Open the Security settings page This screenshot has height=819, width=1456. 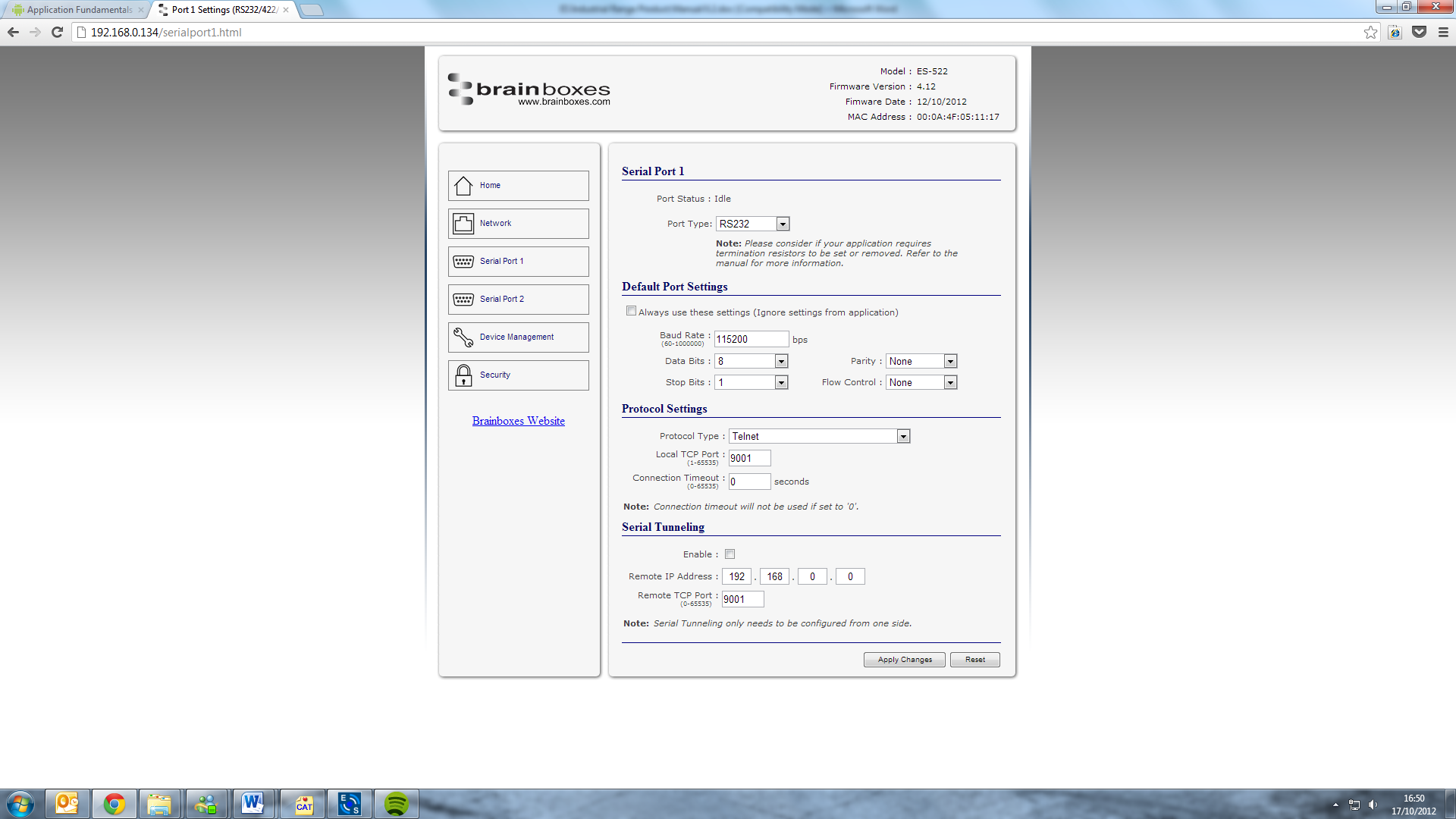pos(518,375)
